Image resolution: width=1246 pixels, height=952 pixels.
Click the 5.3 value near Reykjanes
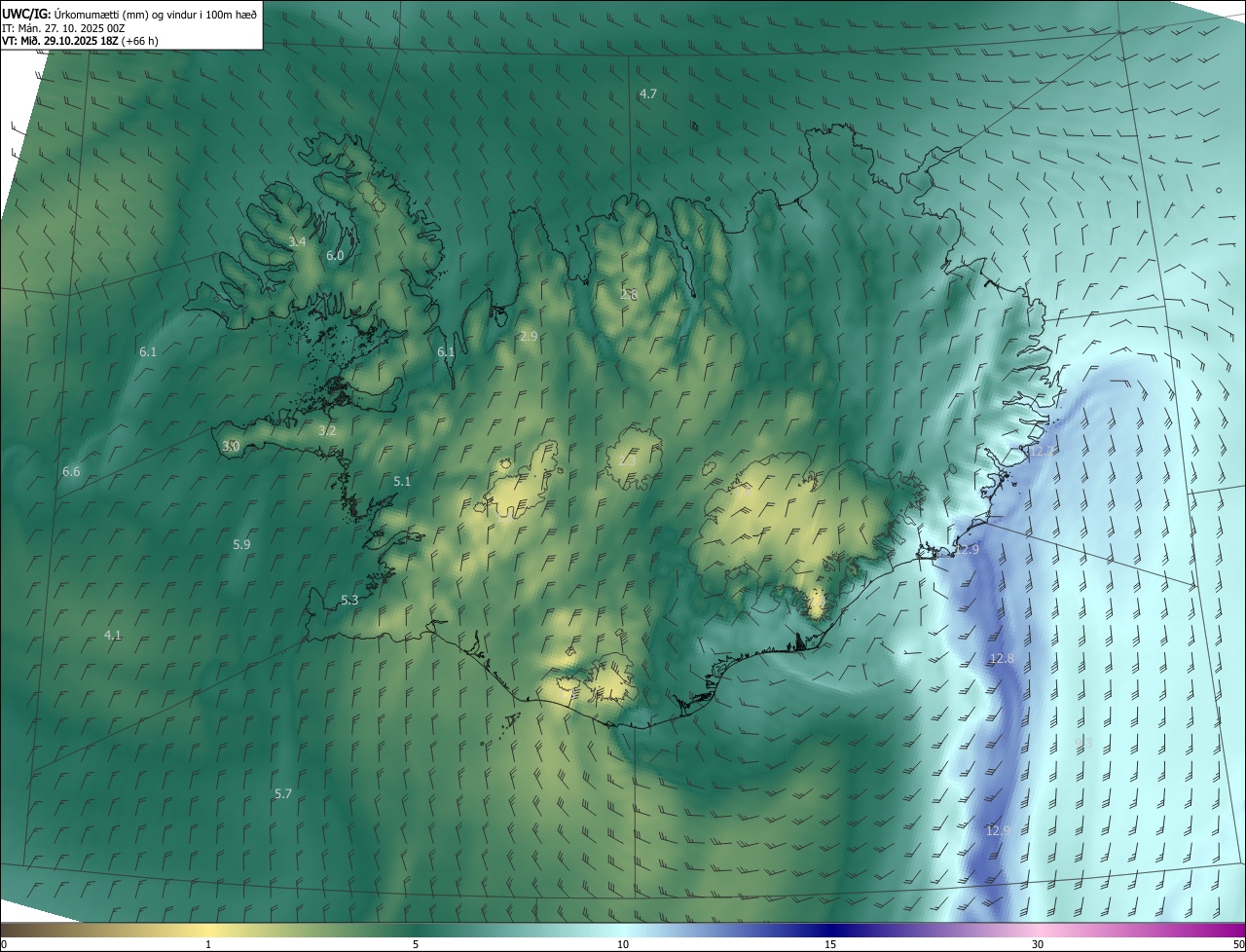coord(349,600)
